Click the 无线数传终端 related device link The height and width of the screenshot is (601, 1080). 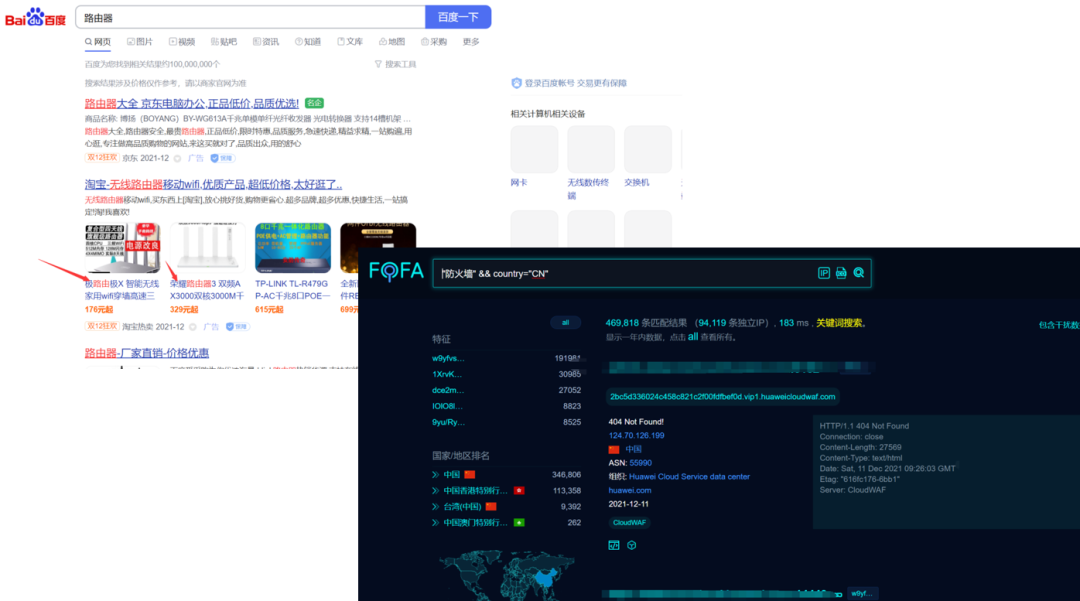coord(588,189)
